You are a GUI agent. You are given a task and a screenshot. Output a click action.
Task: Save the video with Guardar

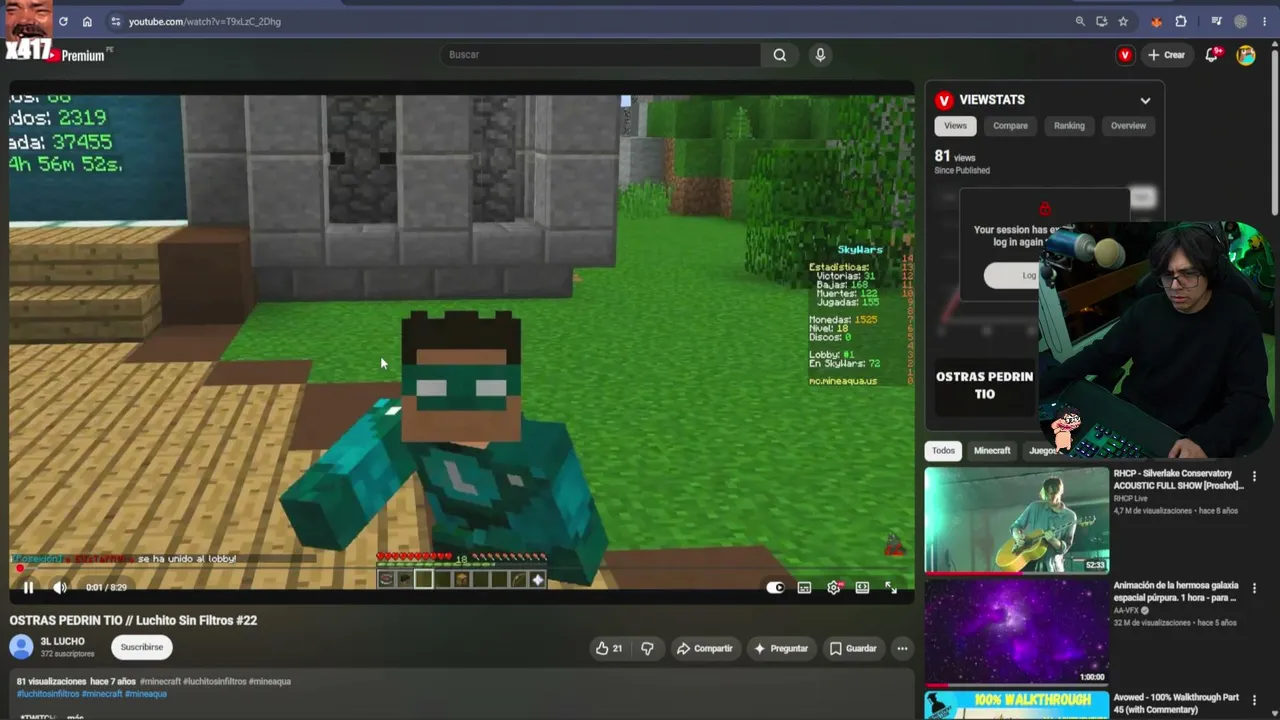click(853, 648)
